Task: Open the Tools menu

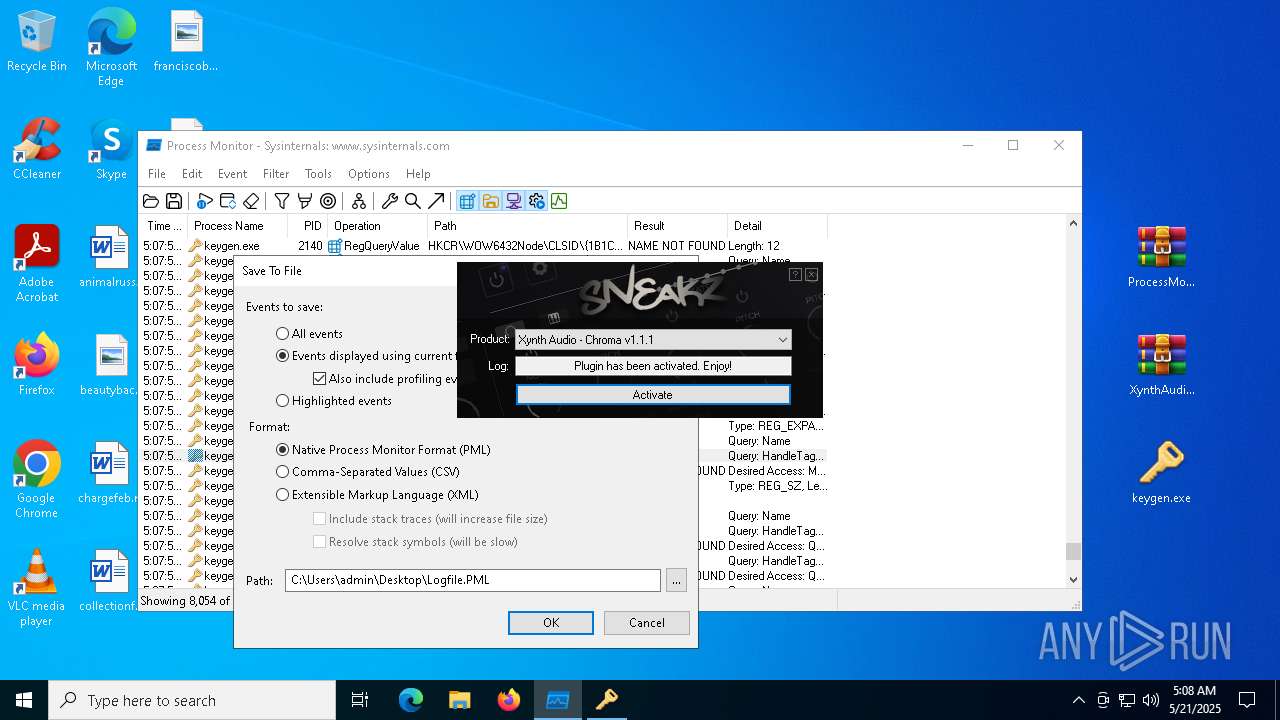Action: (x=318, y=174)
